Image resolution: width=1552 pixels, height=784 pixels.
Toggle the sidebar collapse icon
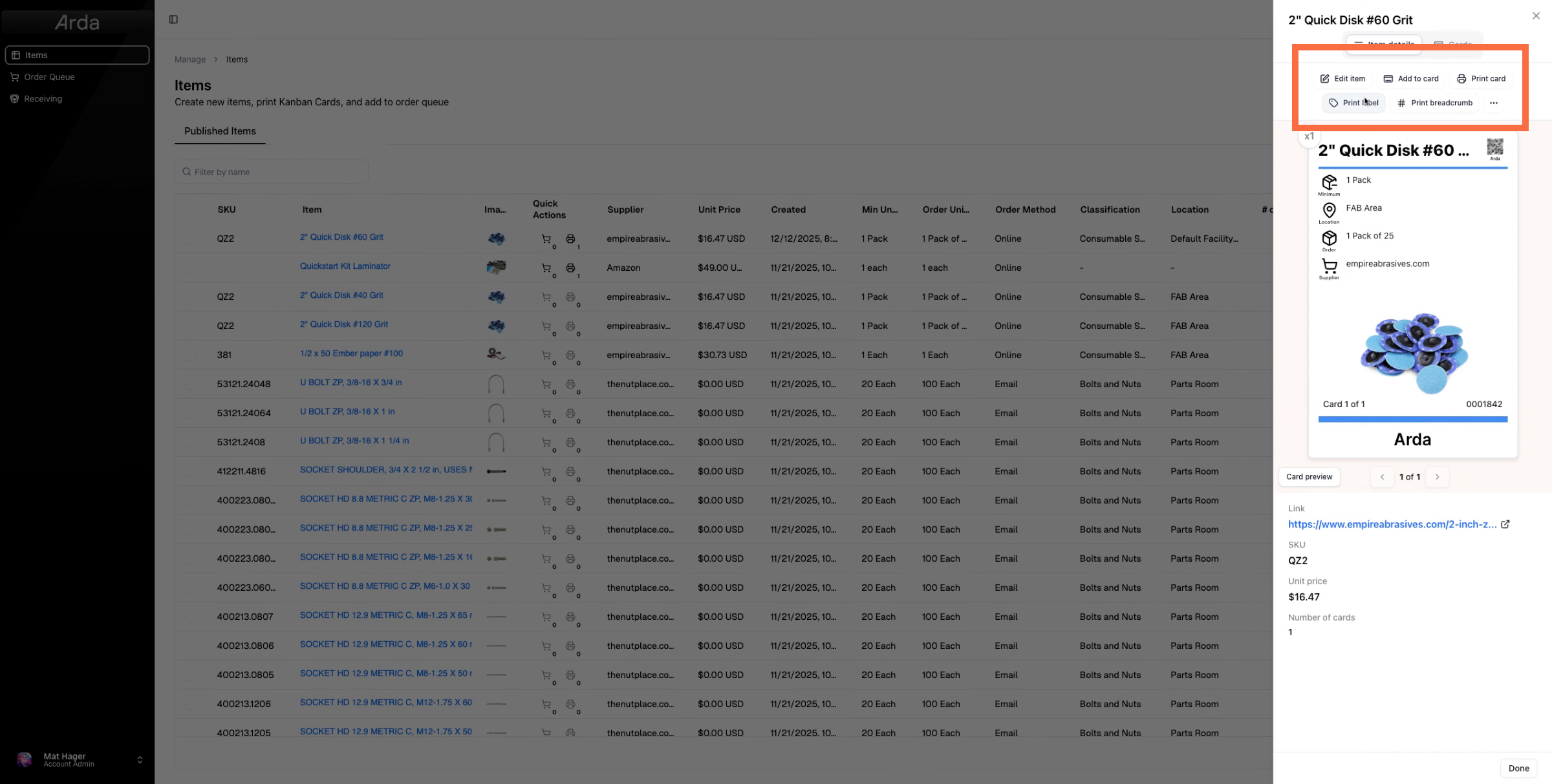173,19
